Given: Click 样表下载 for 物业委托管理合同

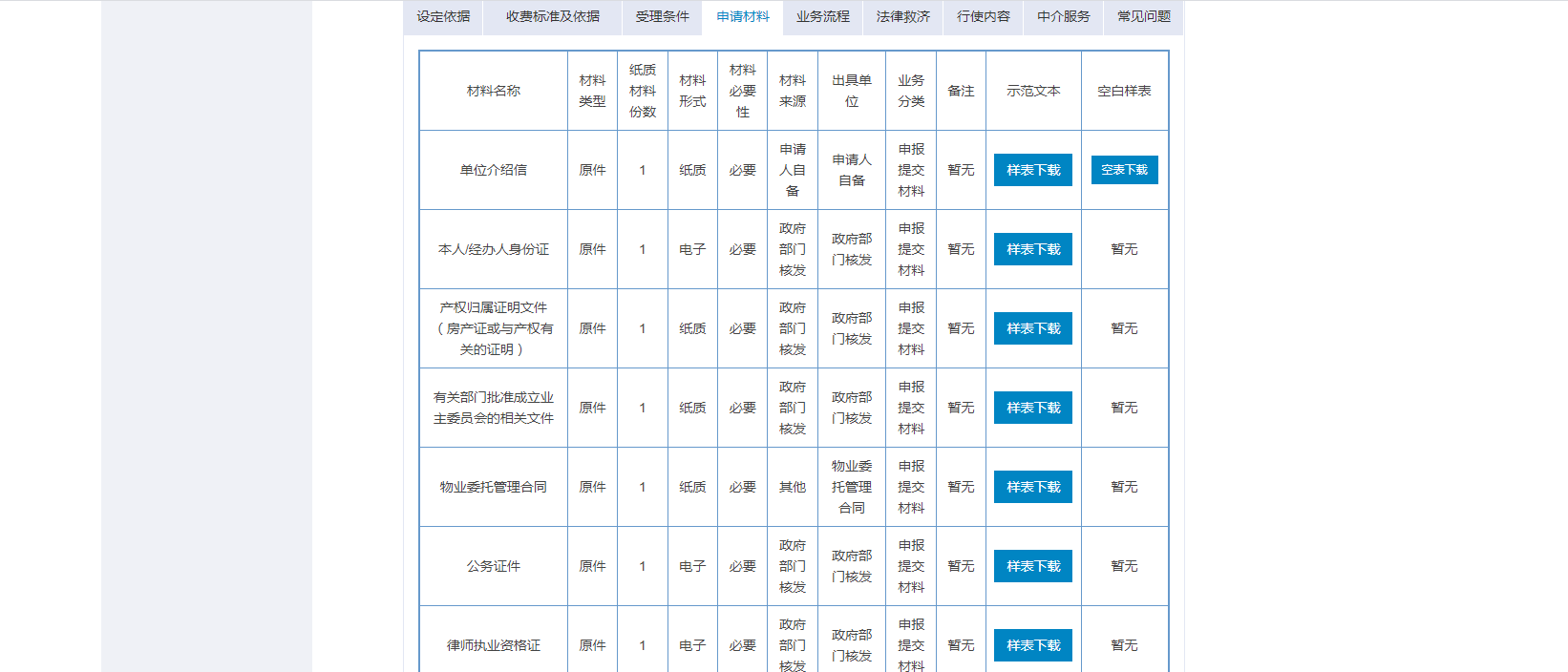Looking at the screenshot, I should (x=1033, y=487).
